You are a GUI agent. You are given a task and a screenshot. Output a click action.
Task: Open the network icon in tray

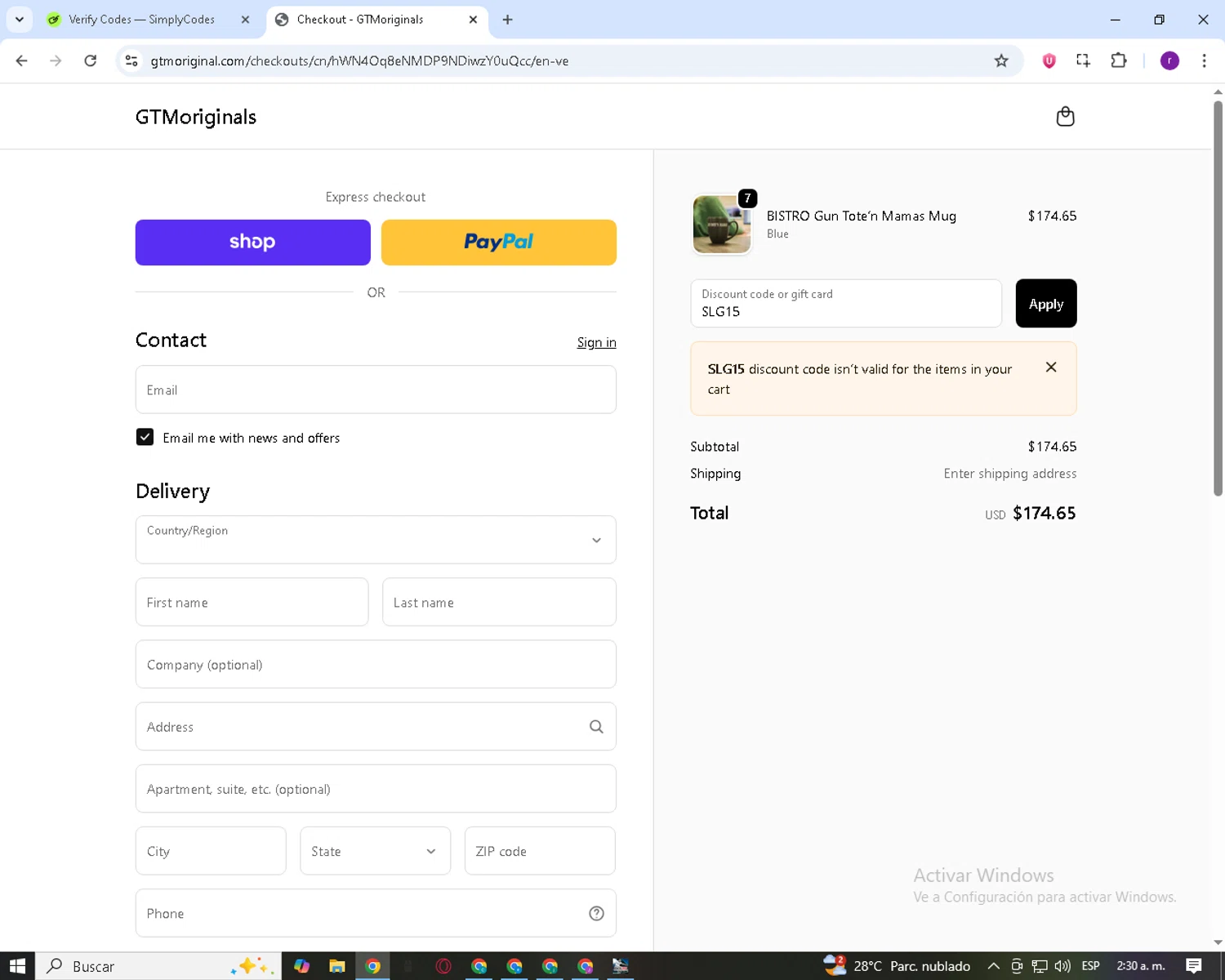(x=1040, y=966)
